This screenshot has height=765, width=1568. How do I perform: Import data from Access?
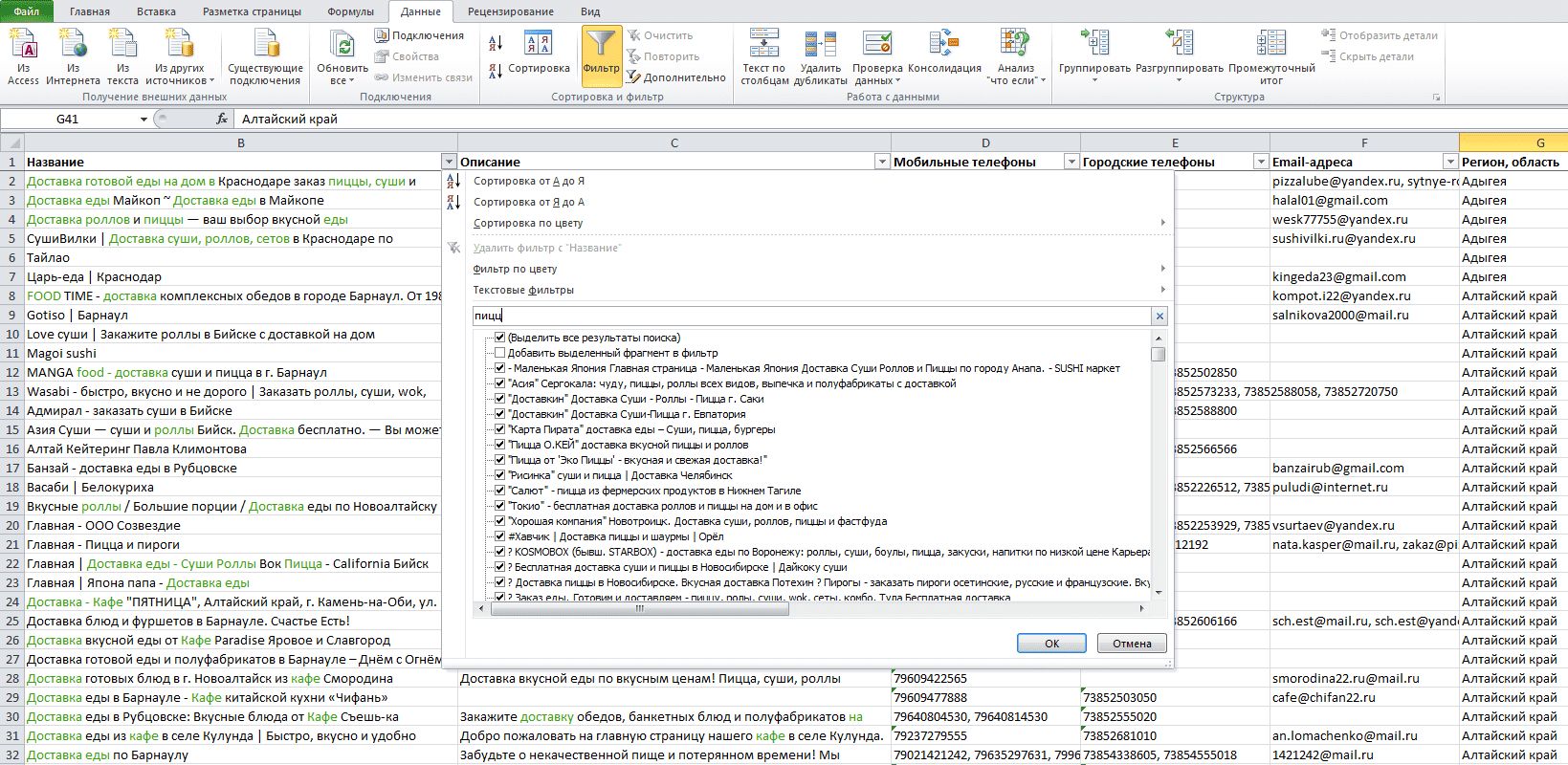coord(23,56)
